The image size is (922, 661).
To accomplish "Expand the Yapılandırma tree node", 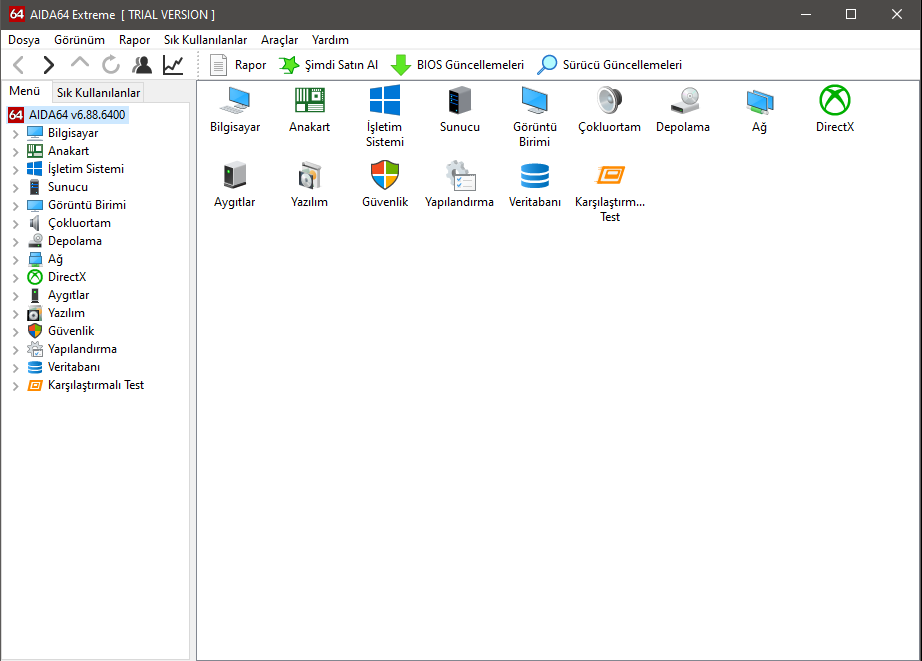I will tap(15, 350).
